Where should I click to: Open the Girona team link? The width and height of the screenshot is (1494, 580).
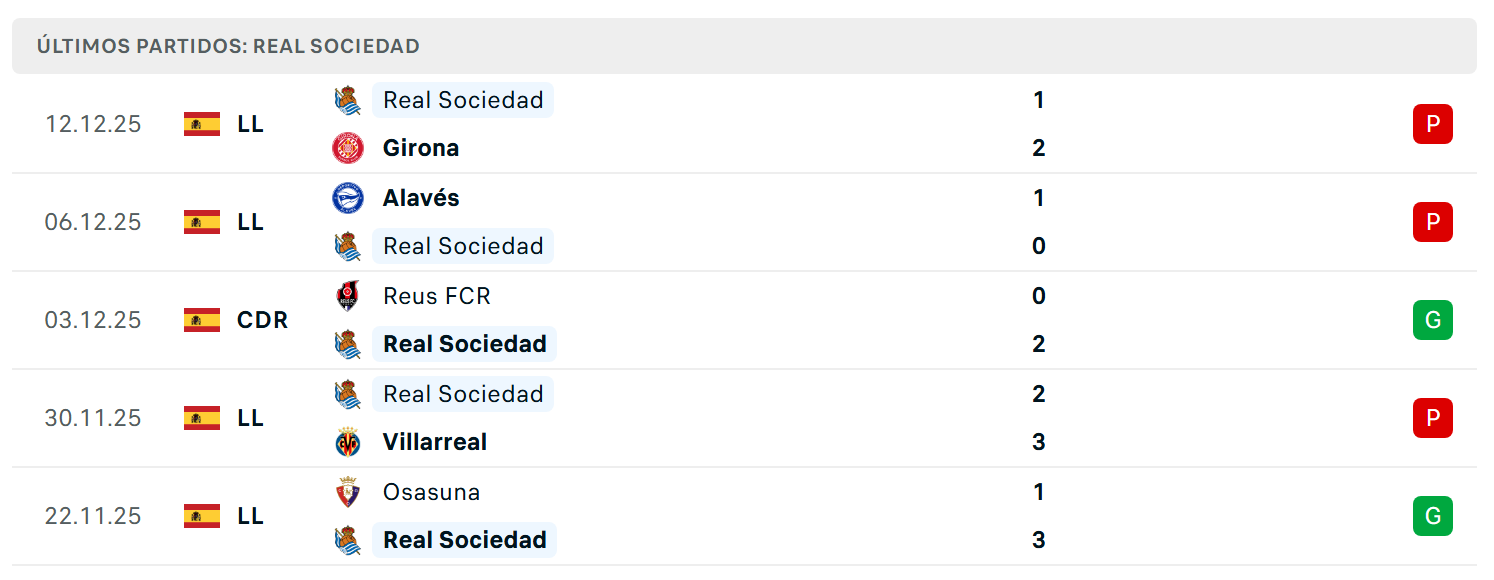click(x=421, y=148)
